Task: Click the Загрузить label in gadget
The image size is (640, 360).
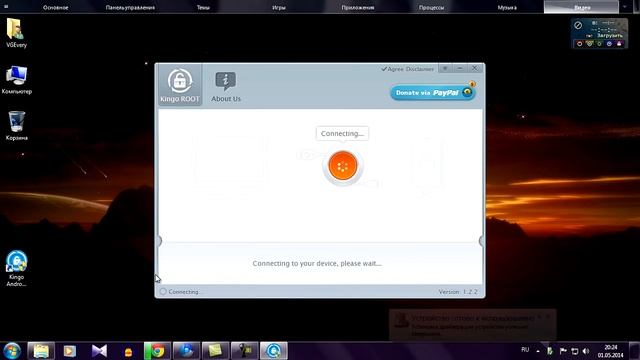Action: click(610, 36)
